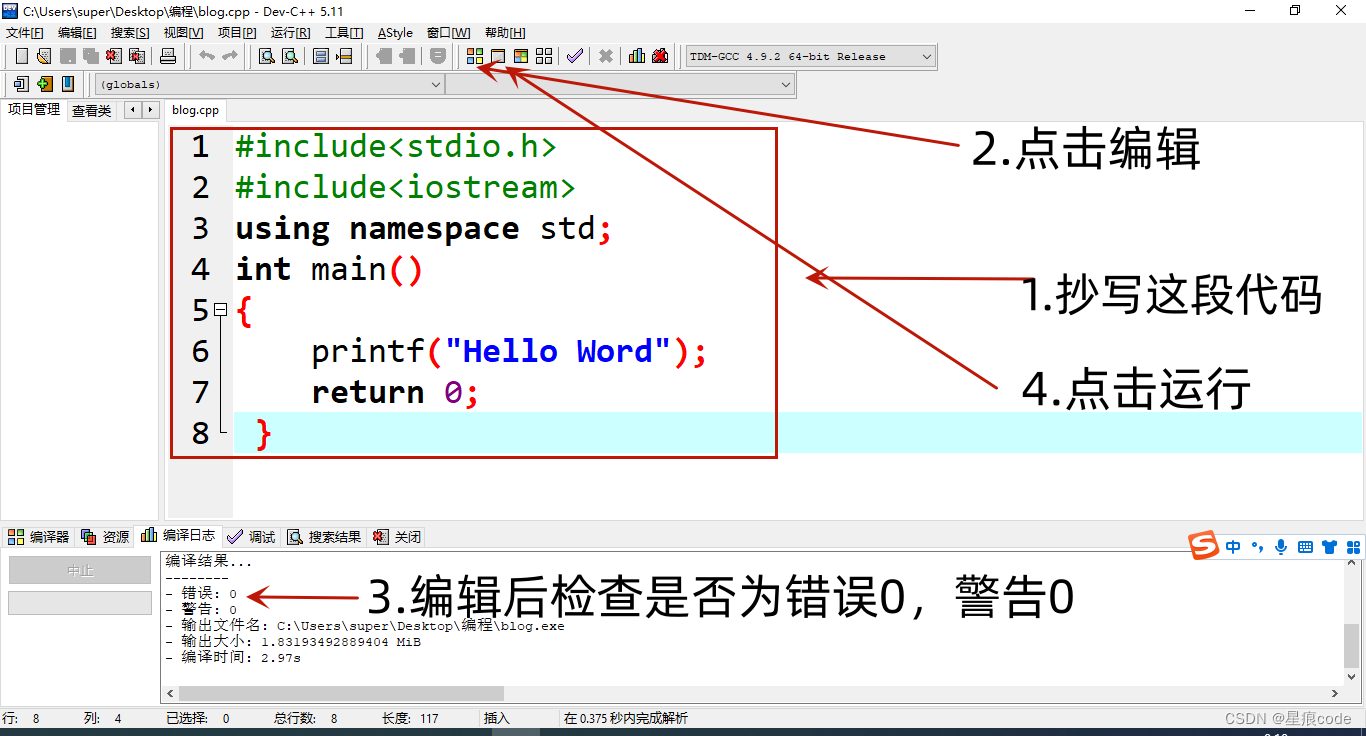Viewport: 1366px width, 736px height.
Task: Click the Sogou microphone voice input icon
Action: tap(1282, 547)
